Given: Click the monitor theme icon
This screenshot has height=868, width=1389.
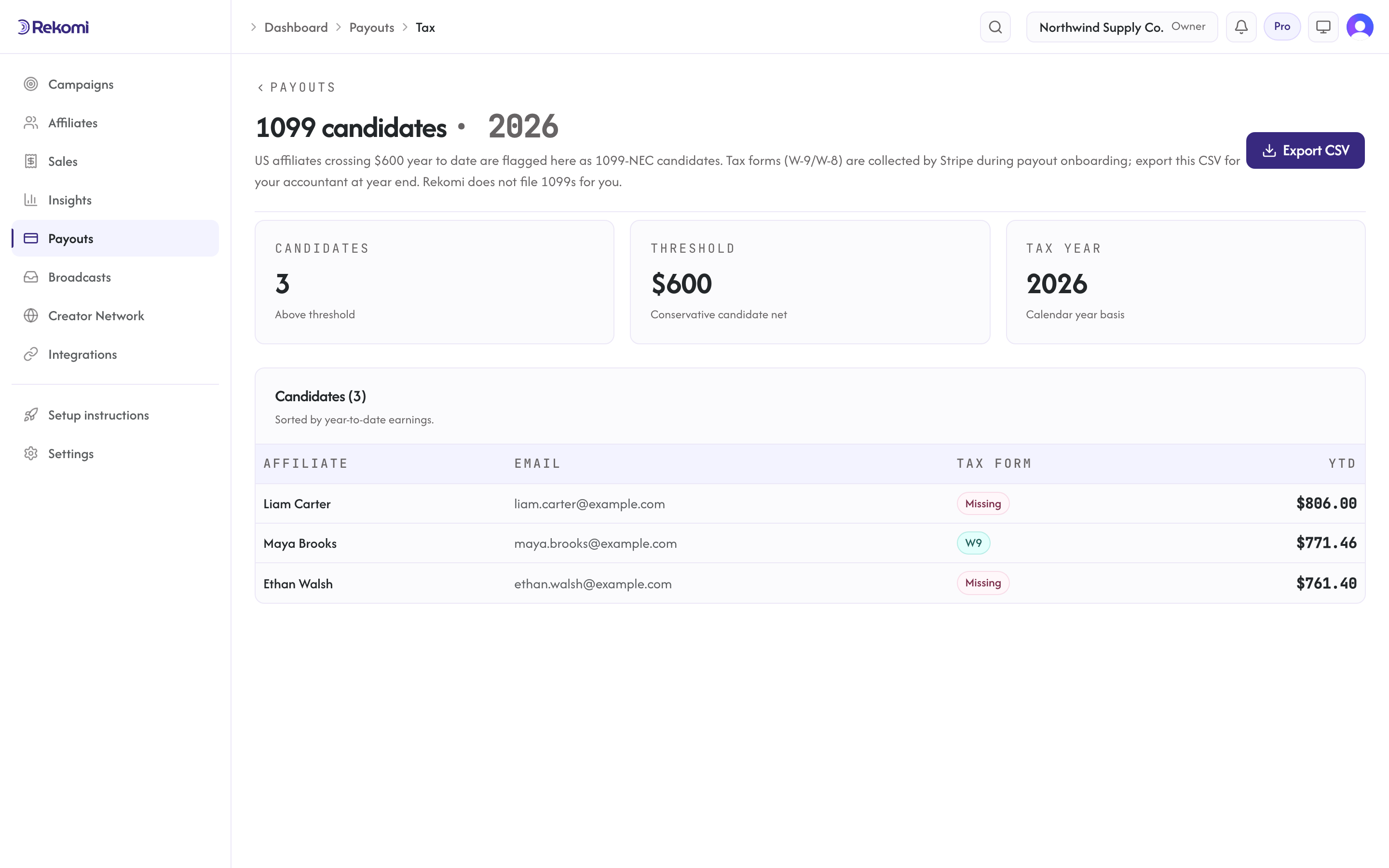Looking at the screenshot, I should click(1323, 27).
